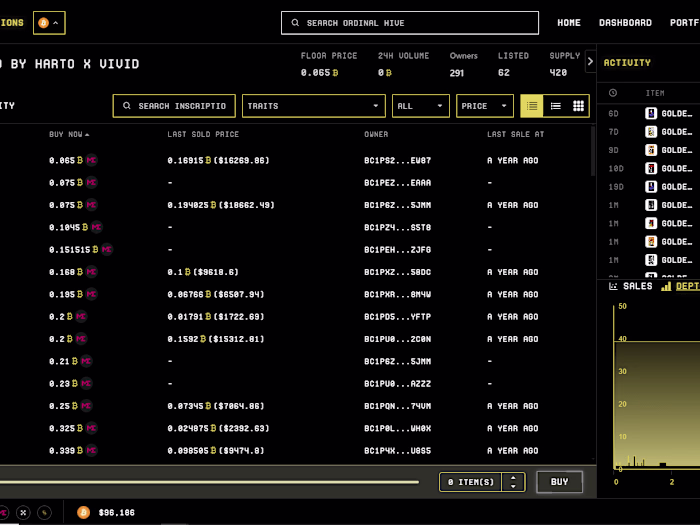Screen dimensions: 700x525
Task: Click the Last Sold Price column header
Action: point(203,134)
